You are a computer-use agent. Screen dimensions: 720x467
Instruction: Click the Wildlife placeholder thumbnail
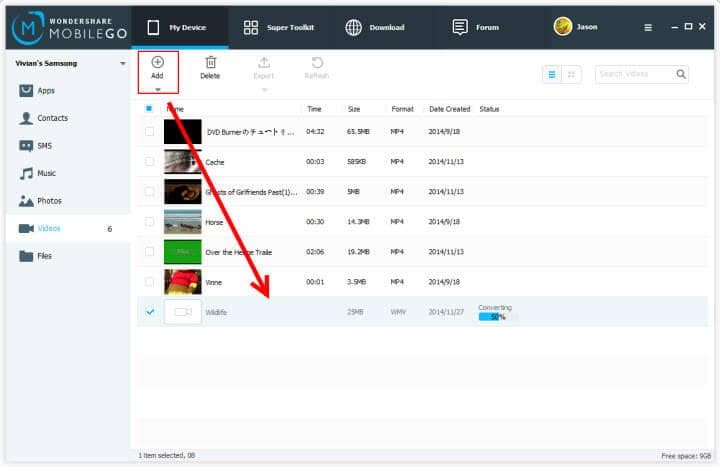pos(183,312)
